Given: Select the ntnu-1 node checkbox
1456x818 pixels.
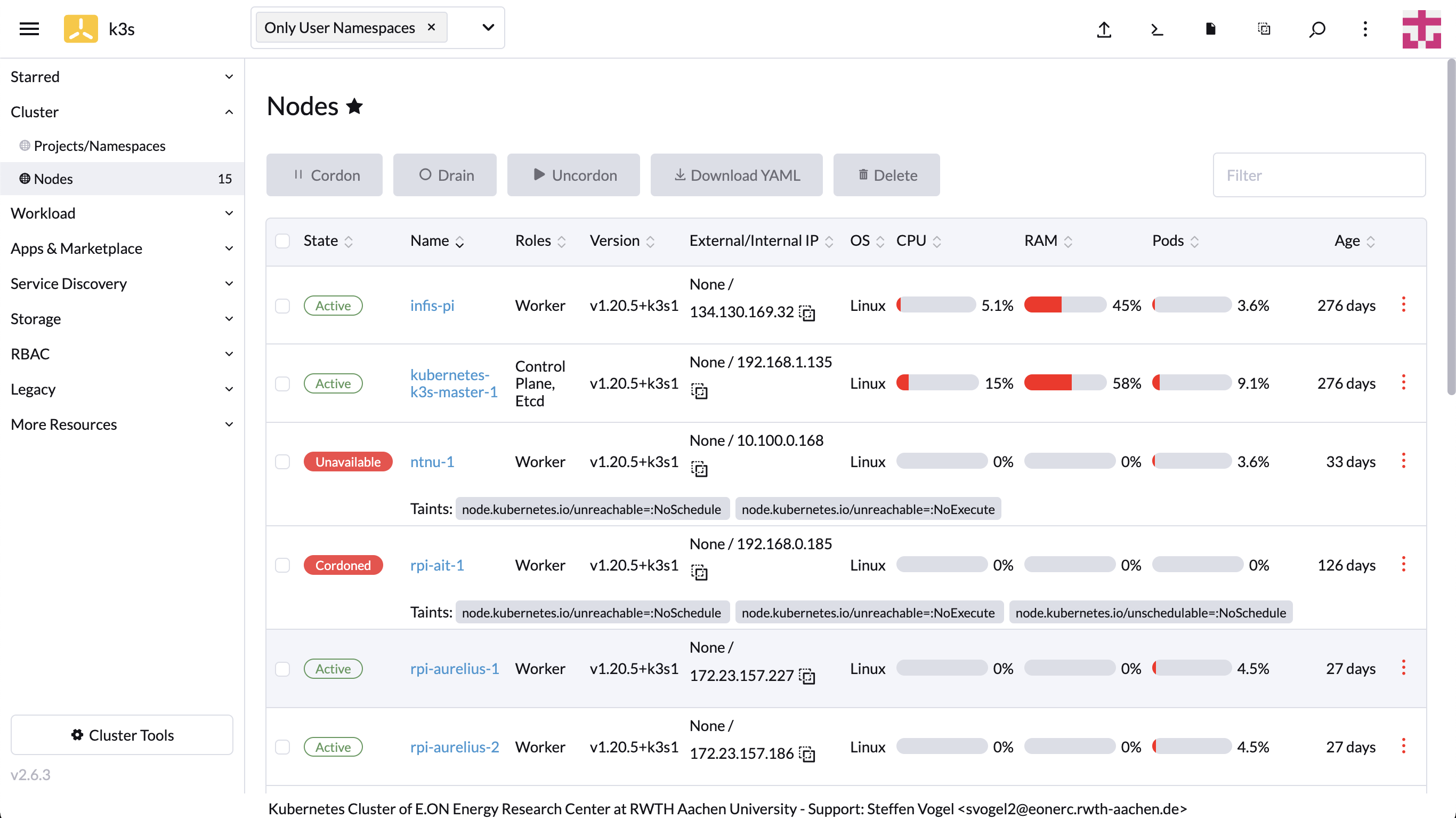Looking at the screenshot, I should point(282,462).
